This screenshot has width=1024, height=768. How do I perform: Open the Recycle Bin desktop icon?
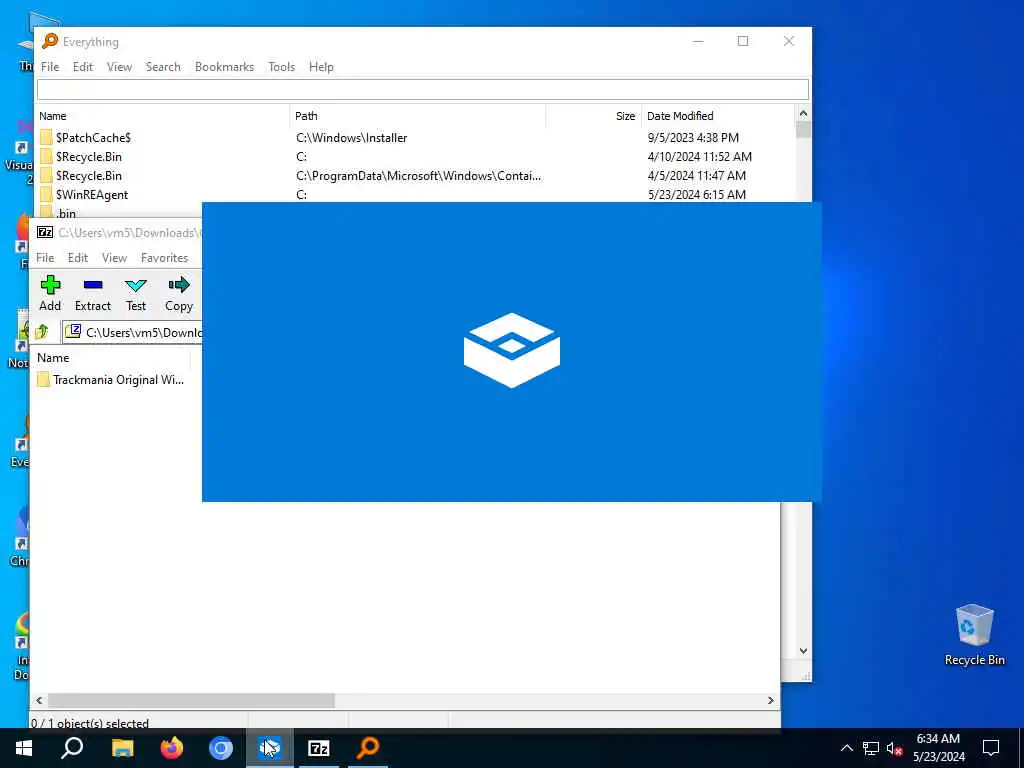(974, 635)
